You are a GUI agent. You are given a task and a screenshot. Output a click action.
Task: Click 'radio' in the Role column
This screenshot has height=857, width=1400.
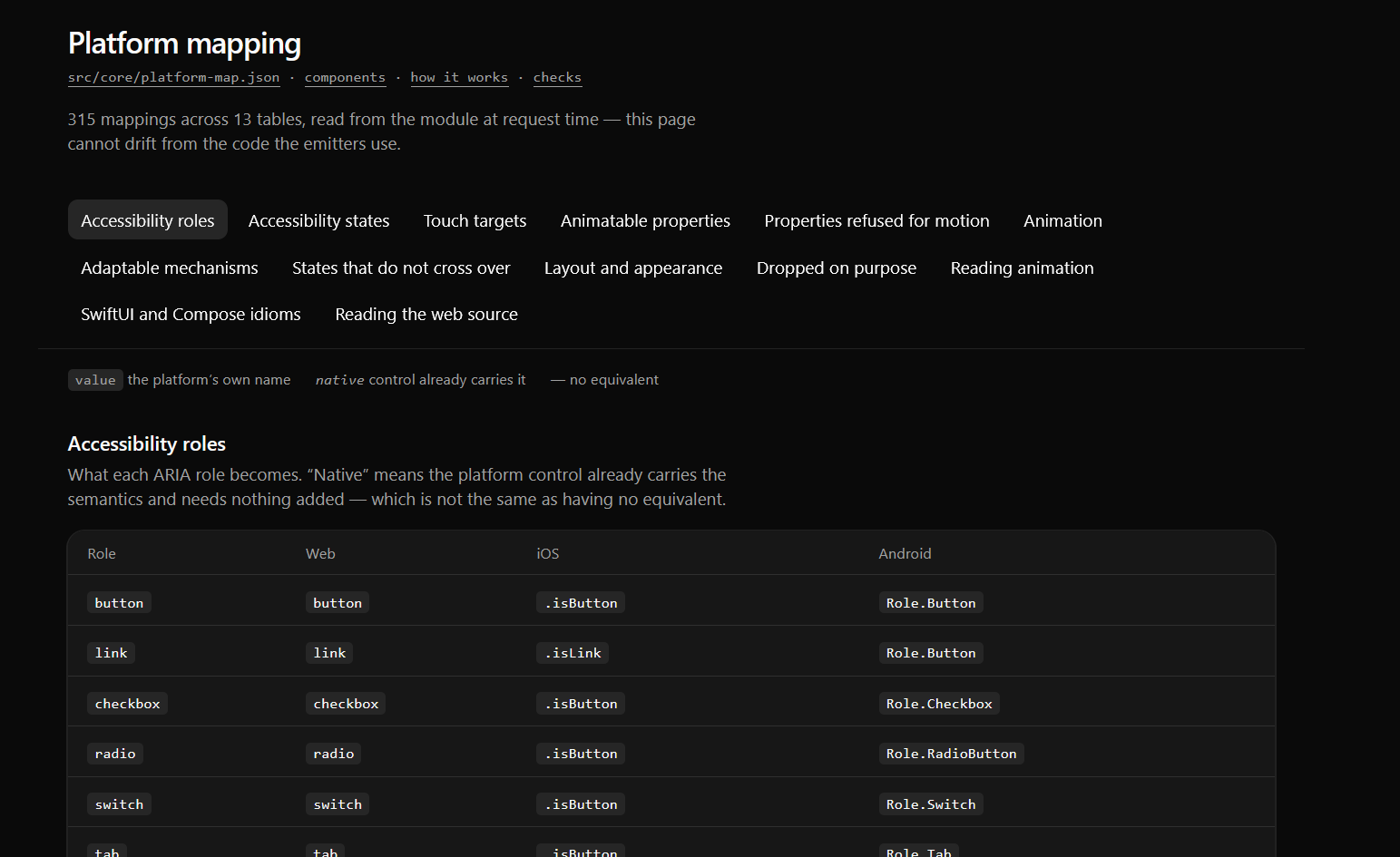[x=115, y=754]
